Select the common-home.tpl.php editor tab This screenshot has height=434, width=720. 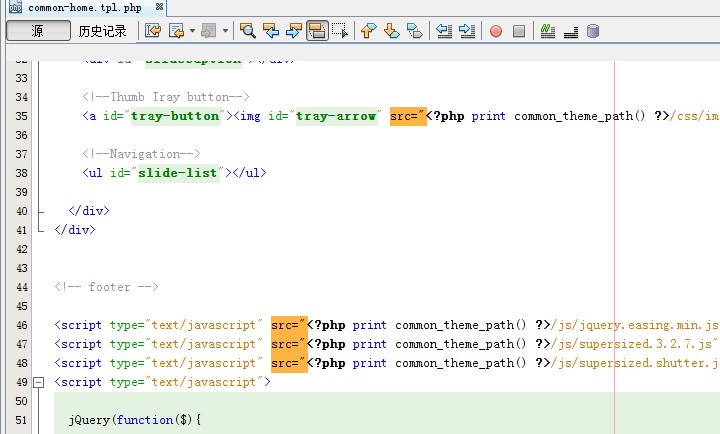coord(85,7)
